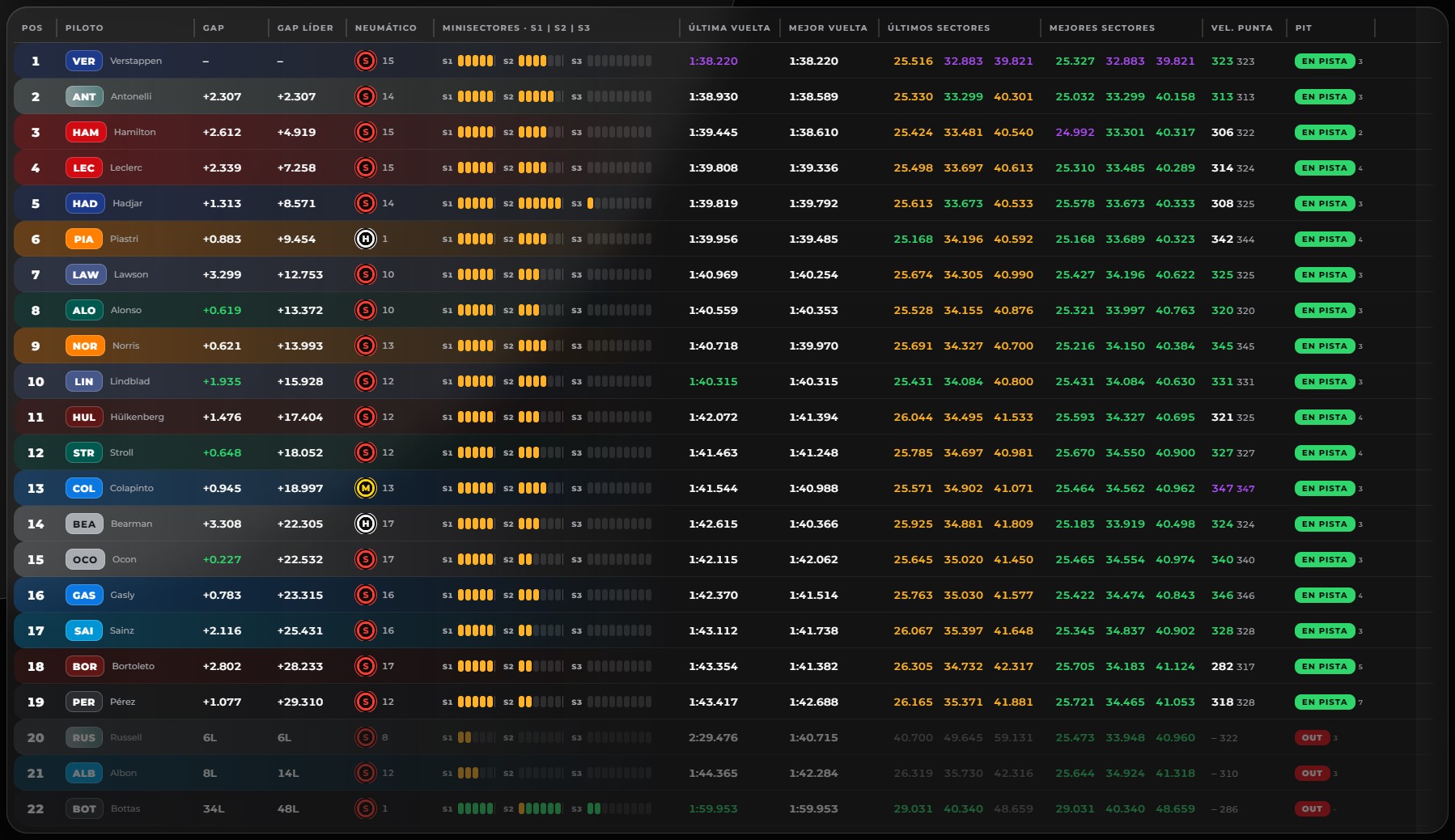Image resolution: width=1455 pixels, height=840 pixels.
Task: Click the OUT badge in Bottas' row
Action: pyautogui.click(x=1312, y=808)
